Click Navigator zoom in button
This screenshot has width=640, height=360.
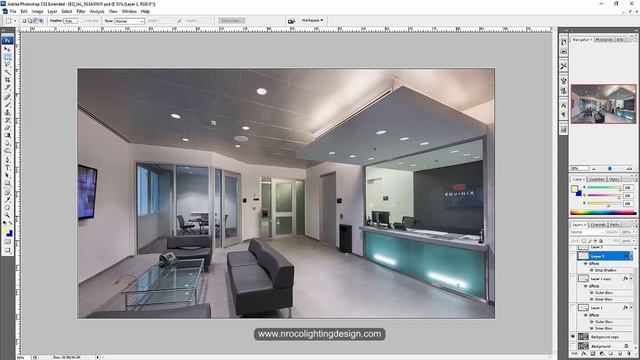[x=629, y=169]
